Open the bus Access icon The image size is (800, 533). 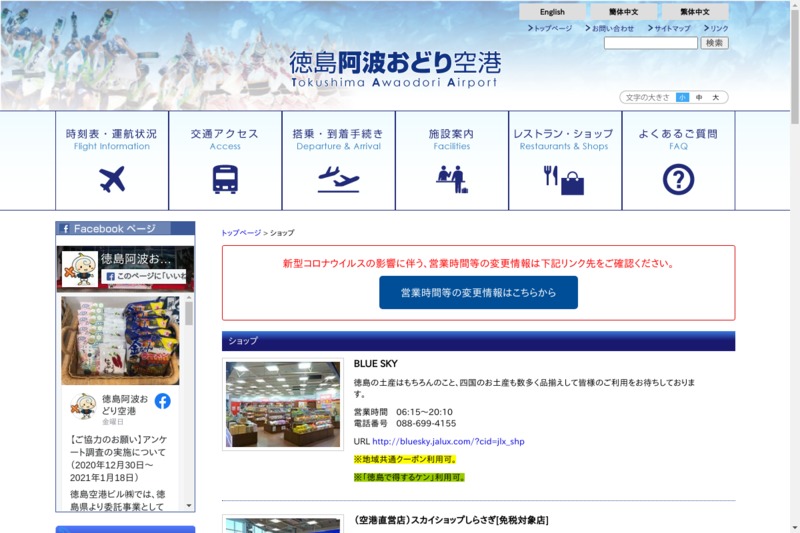point(225,180)
